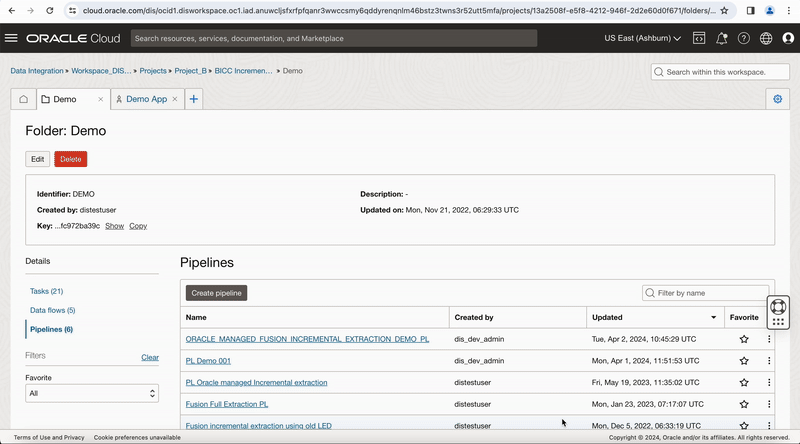Image resolution: width=800 pixels, height=444 pixels.
Task: Go to Project_B breadcrumb
Action: [190, 71]
